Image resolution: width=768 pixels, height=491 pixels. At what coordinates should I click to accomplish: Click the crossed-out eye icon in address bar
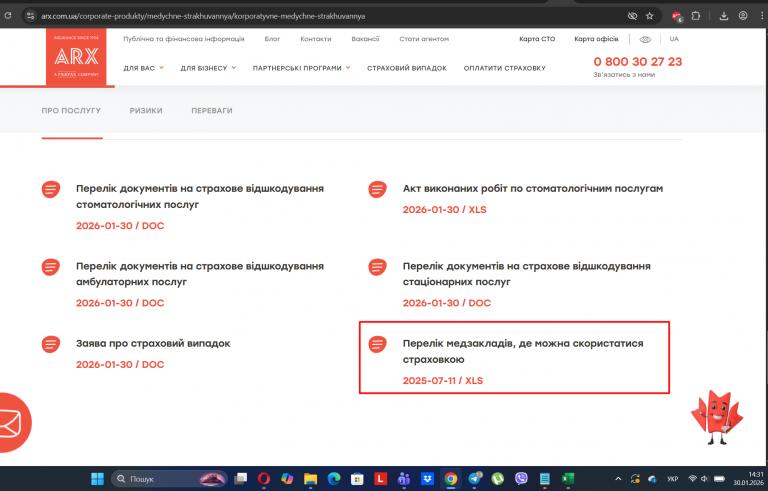(x=632, y=16)
